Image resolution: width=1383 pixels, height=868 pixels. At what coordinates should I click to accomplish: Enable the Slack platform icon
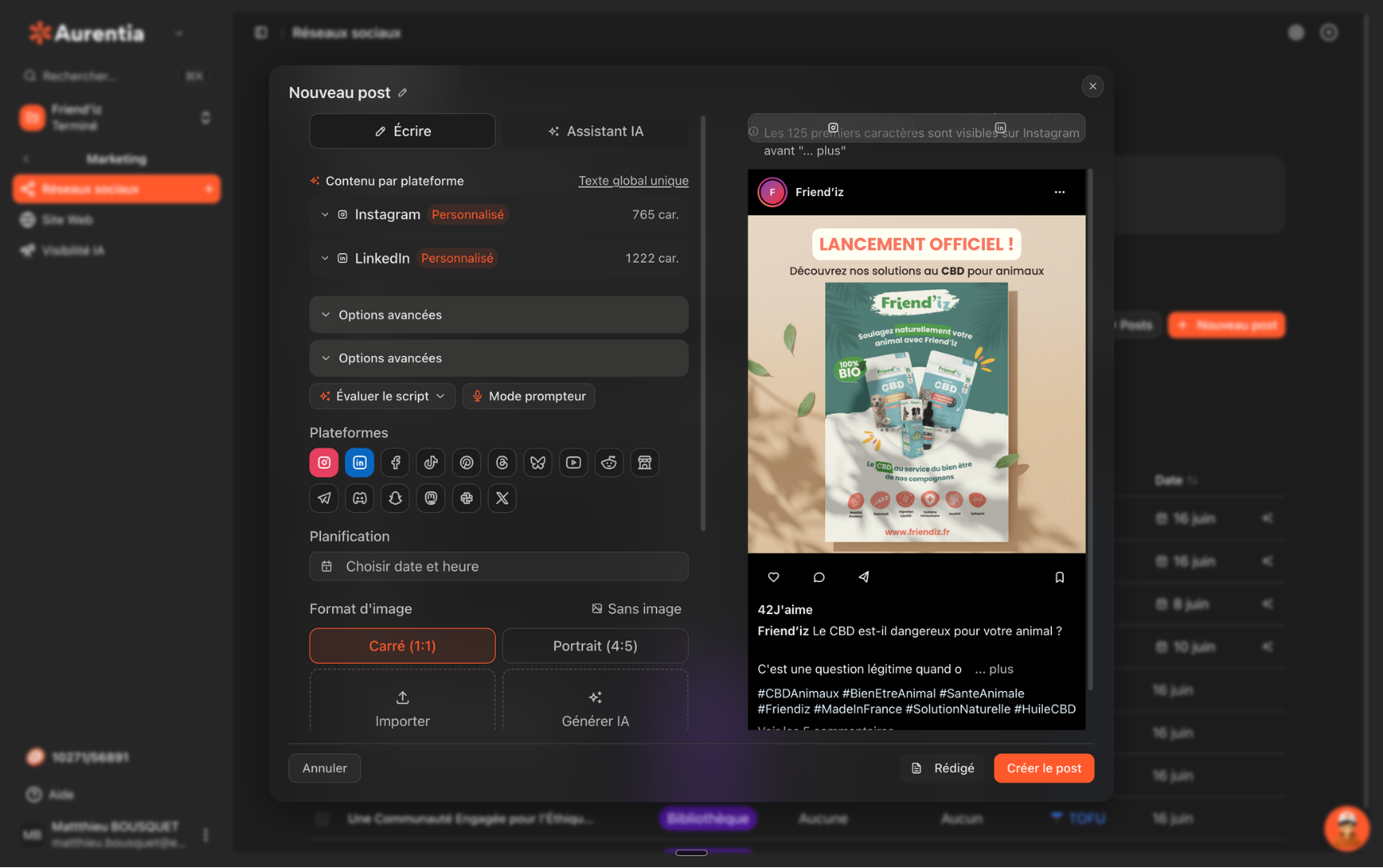click(x=466, y=498)
